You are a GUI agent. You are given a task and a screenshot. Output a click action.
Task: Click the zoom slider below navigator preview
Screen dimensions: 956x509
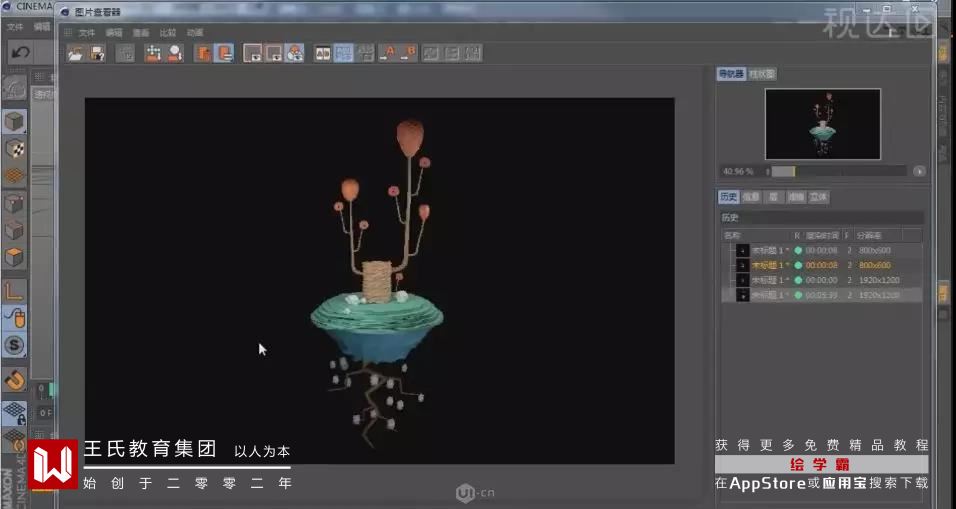click(x=839, y=171)
